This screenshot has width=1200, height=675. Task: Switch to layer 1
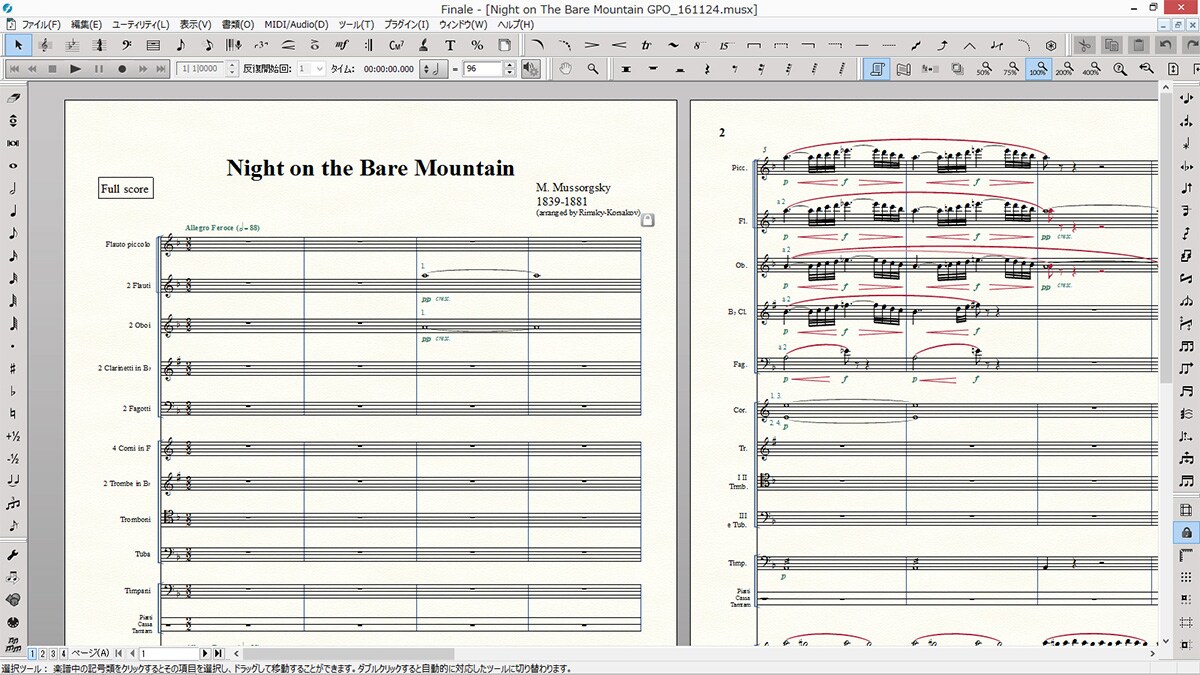coord(33,653)
